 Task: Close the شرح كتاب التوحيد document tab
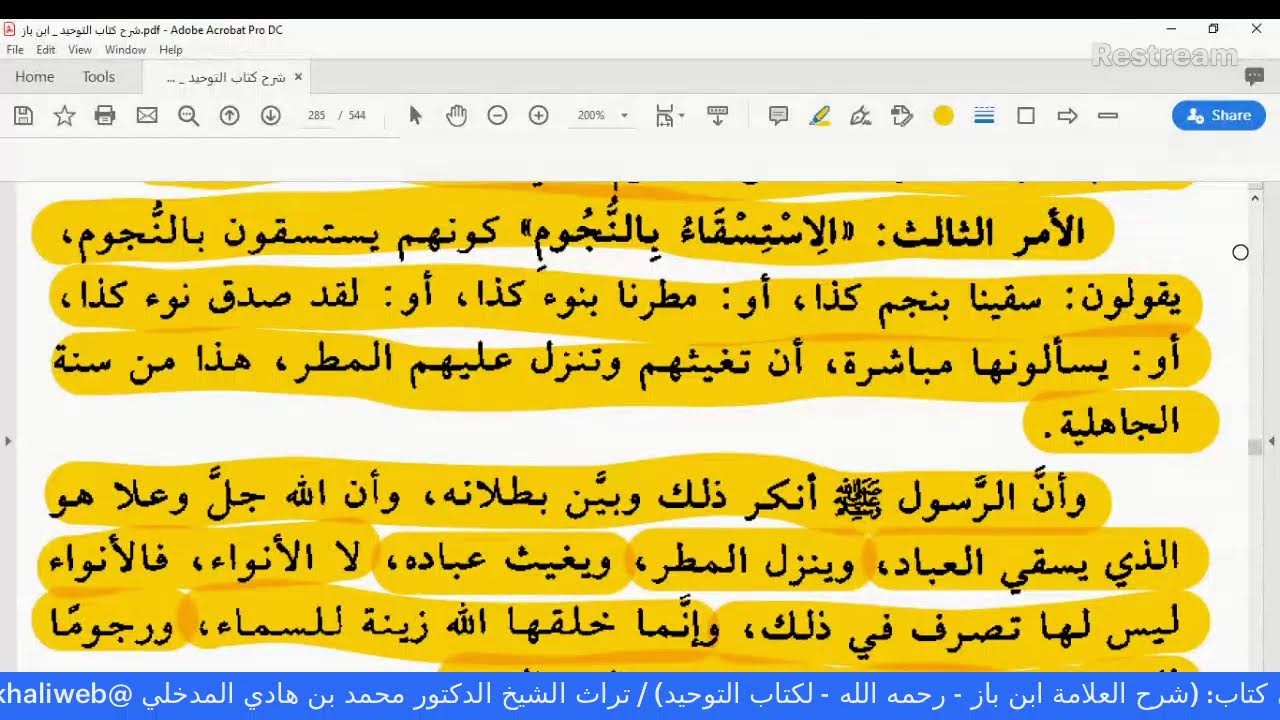(298, 77)
